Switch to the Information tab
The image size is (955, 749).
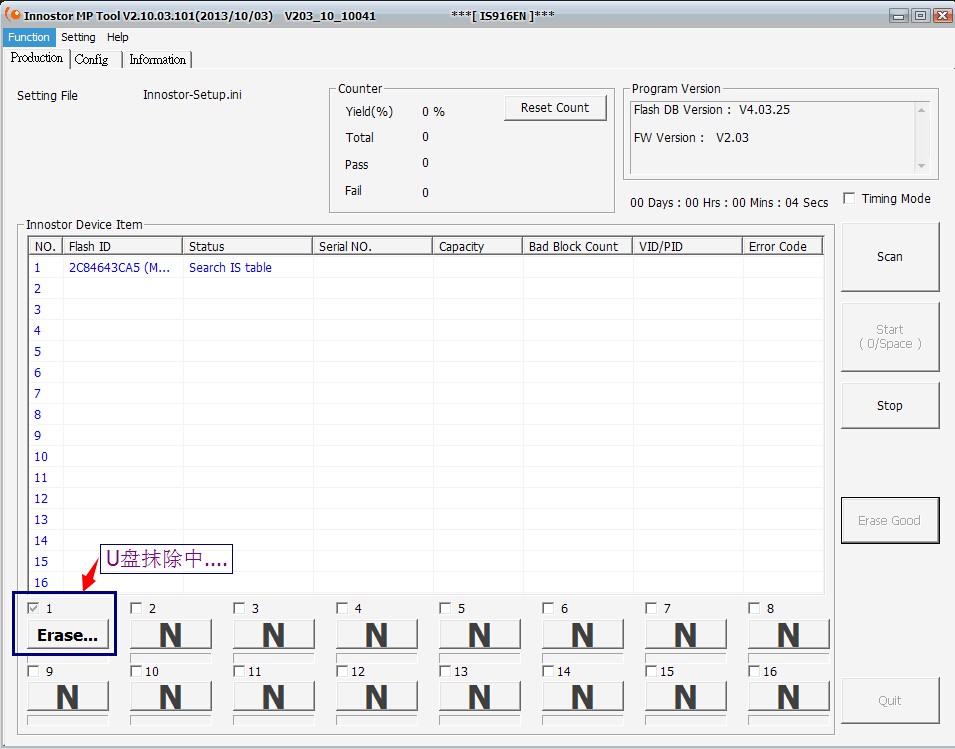pos(157,60)
